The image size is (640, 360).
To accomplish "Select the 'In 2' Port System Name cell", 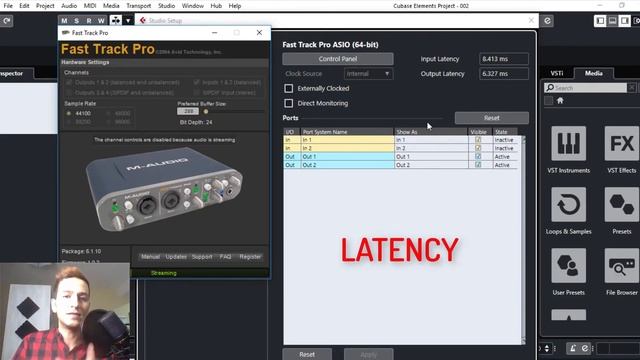I will tap(347, 148).
